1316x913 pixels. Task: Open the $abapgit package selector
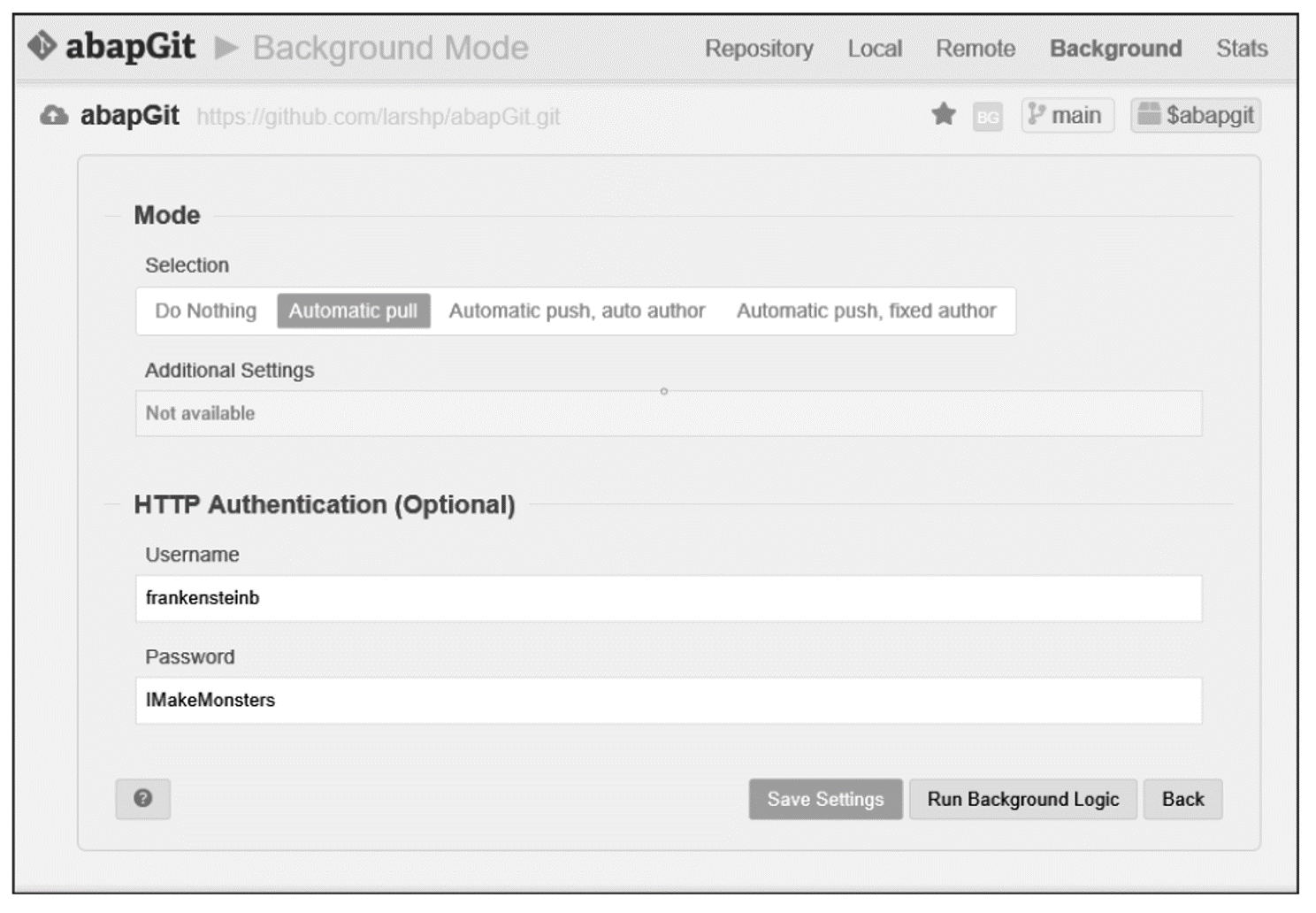pos(1196,114)
